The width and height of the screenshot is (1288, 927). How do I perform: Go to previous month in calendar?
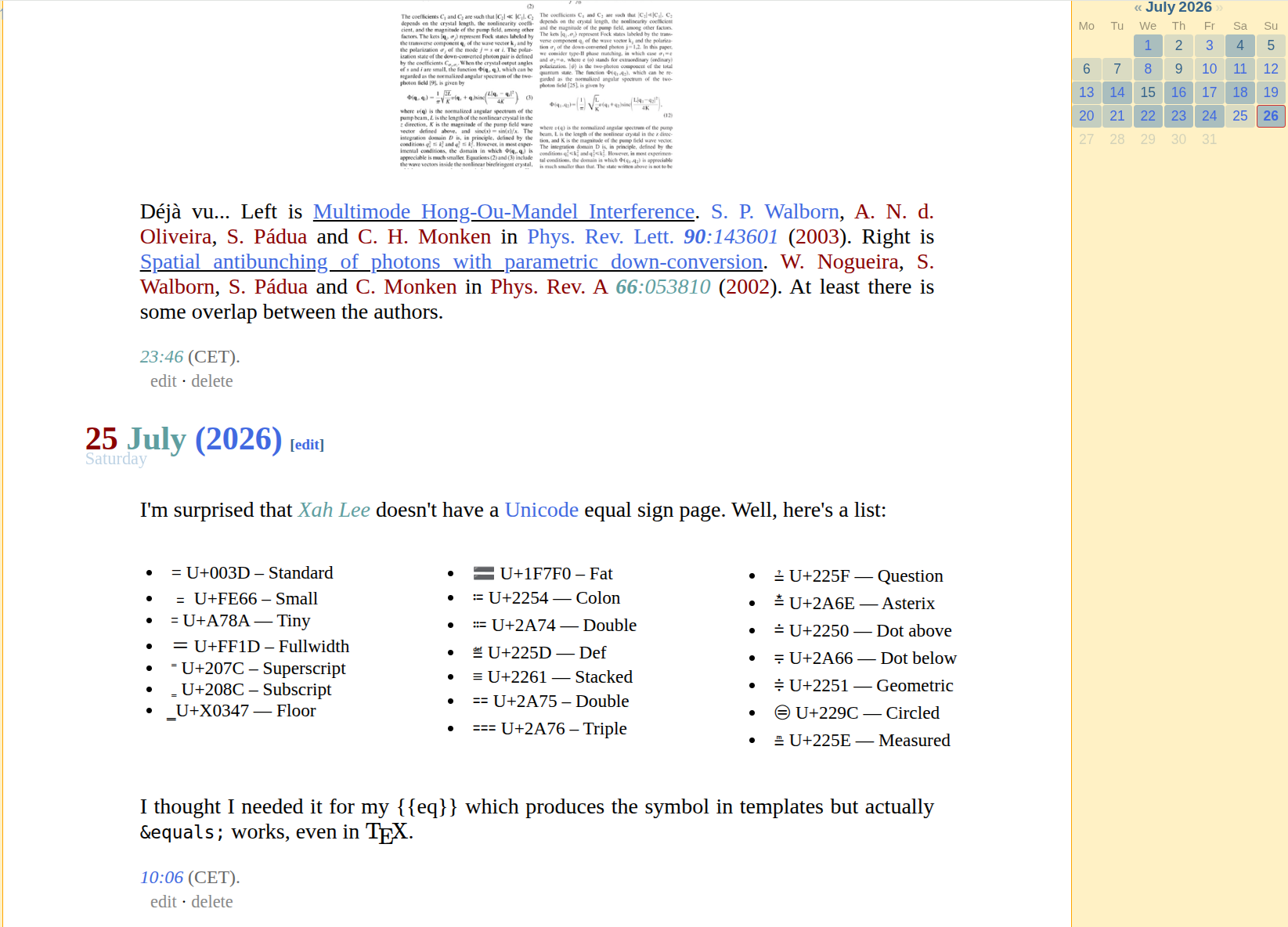1138,8
